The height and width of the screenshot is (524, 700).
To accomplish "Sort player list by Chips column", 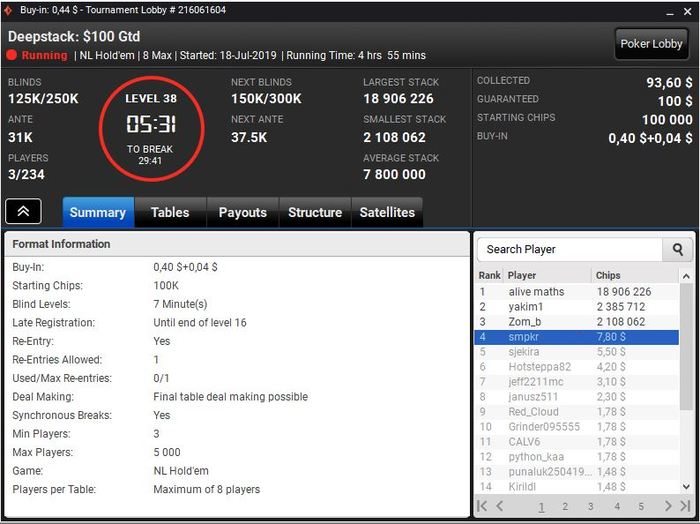I will tap(634, 275).
